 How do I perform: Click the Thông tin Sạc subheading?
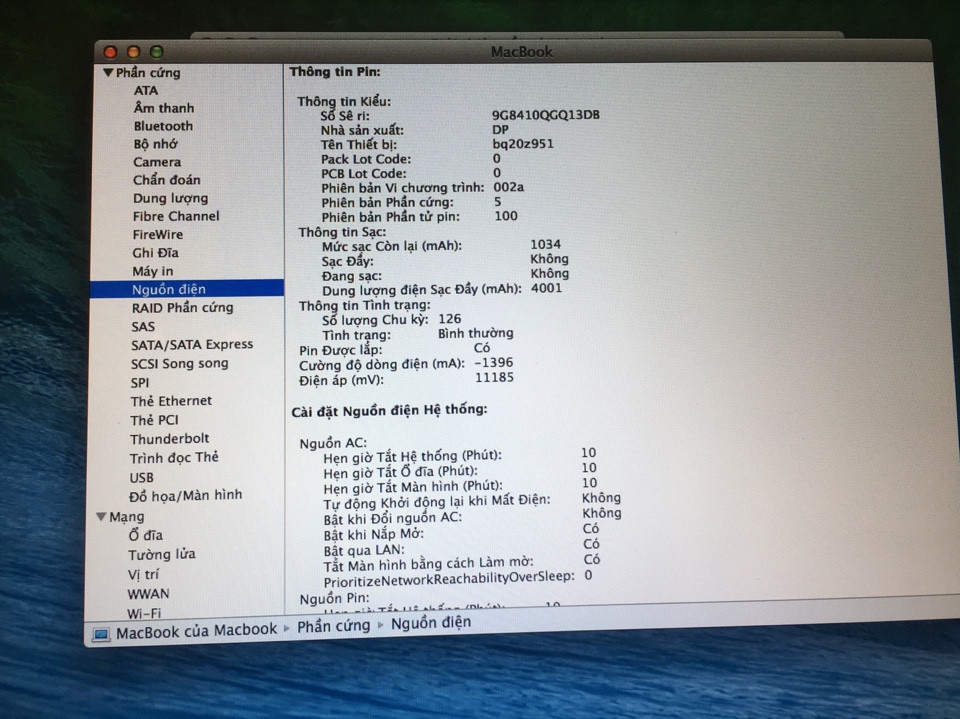click(x=342, y=232)
